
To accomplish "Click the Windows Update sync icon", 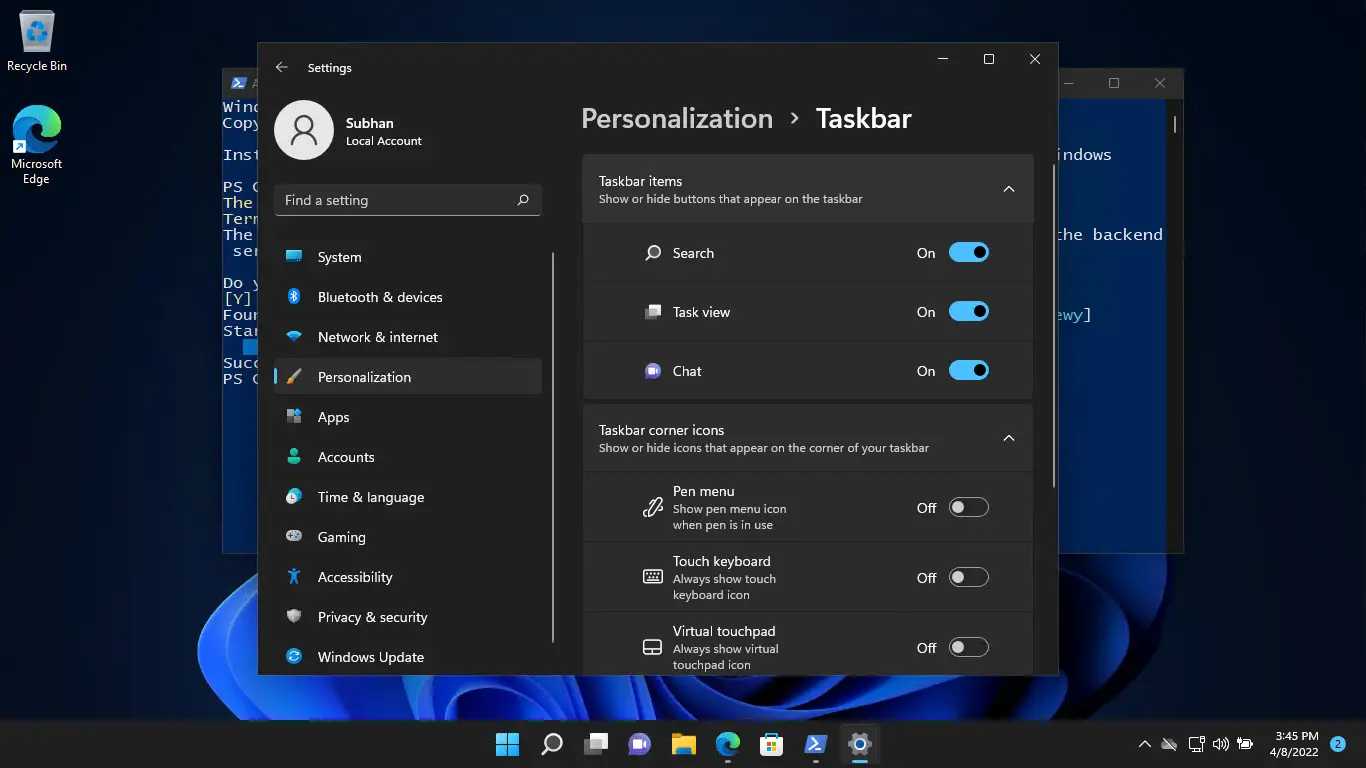I will 294,656.
